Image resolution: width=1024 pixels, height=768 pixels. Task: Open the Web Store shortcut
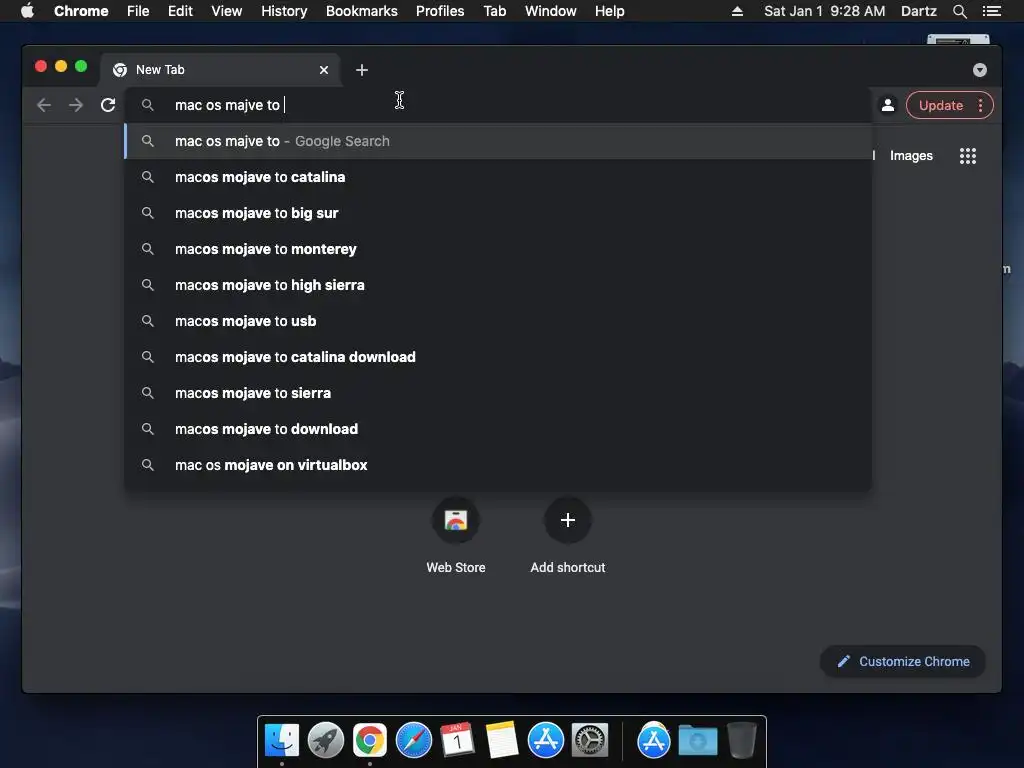tap(456, 536)
